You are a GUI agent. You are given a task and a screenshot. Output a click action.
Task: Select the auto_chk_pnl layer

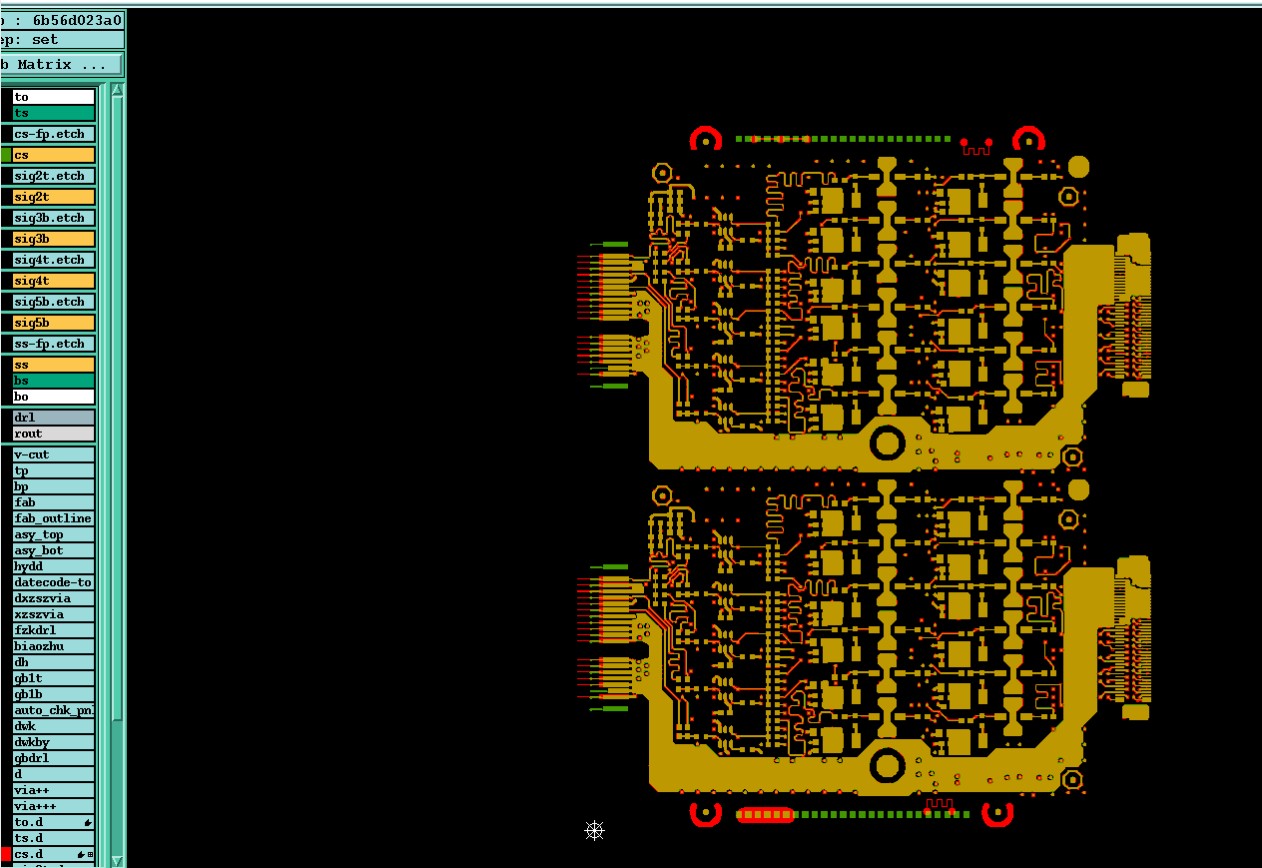coord(54,711)
